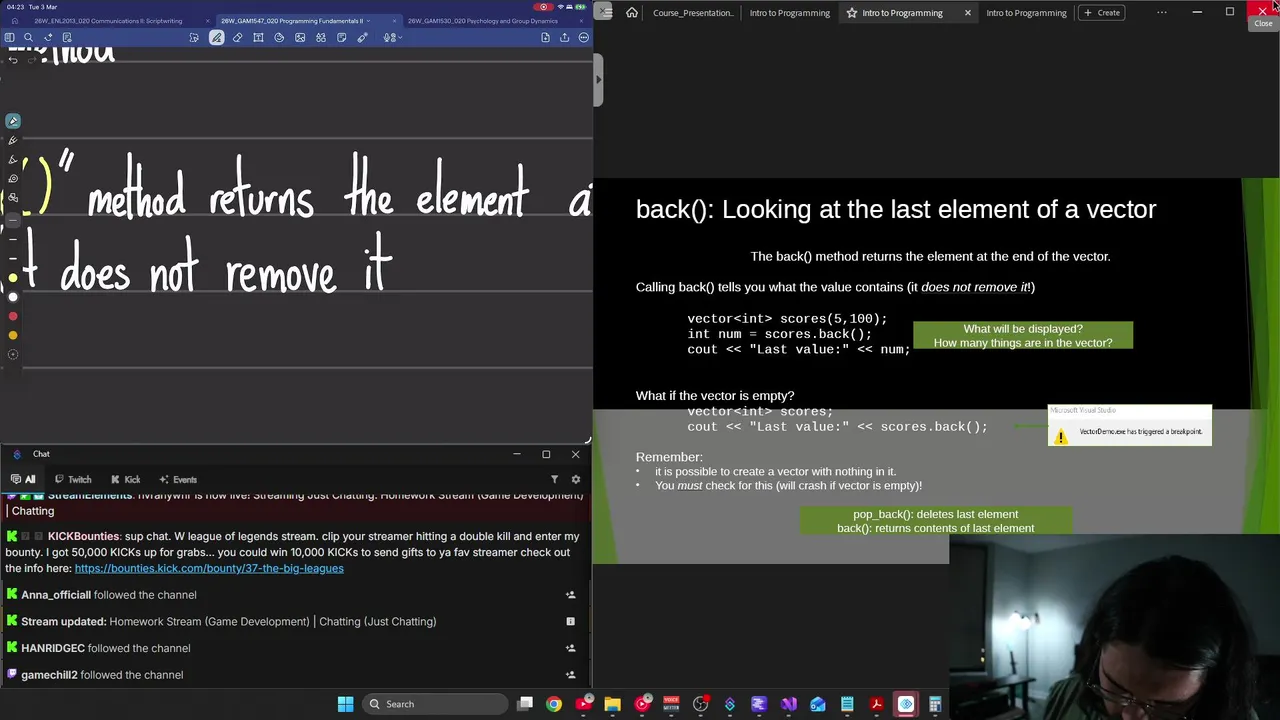Click gamechill2 username in chat

49,675
